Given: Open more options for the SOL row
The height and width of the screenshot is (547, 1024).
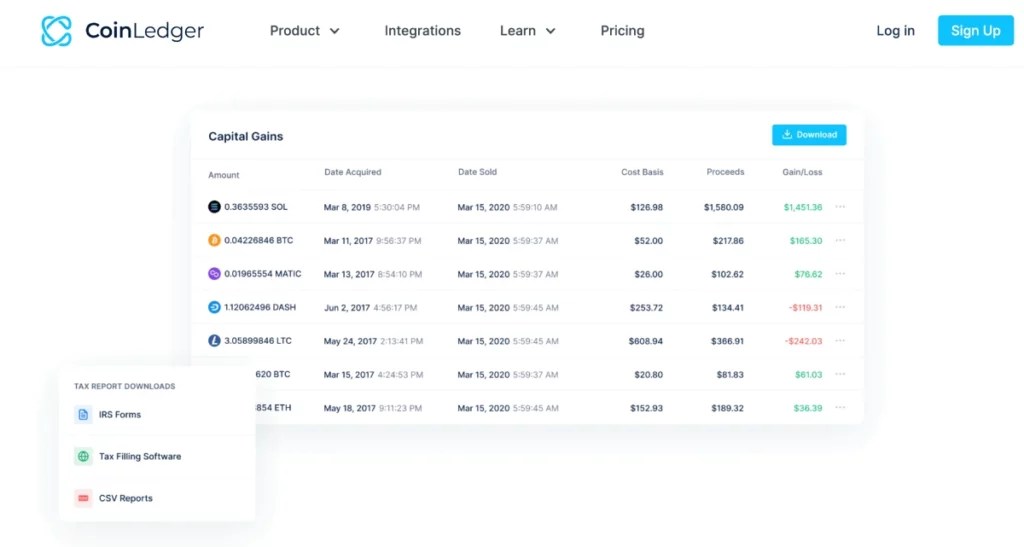Looking at the screenshot, I should (840, 207).
